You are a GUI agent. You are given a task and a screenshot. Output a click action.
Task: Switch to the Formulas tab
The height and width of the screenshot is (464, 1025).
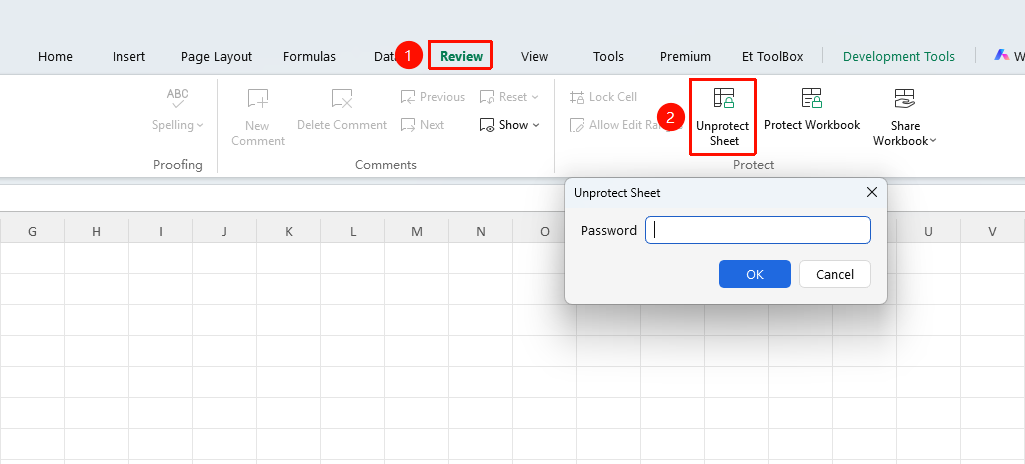click(309, 56)
